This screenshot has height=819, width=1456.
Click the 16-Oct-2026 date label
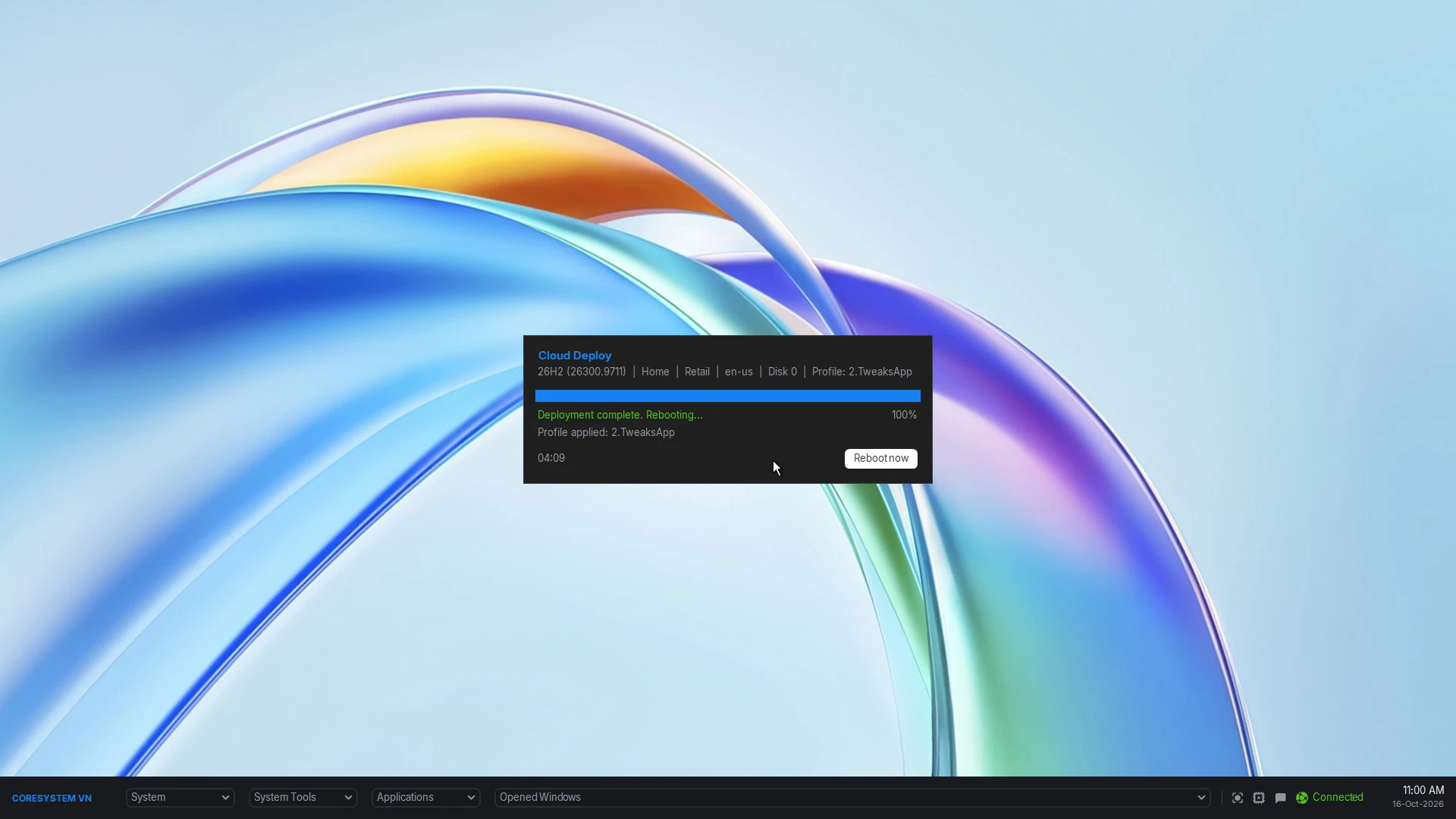point(1418,804)
